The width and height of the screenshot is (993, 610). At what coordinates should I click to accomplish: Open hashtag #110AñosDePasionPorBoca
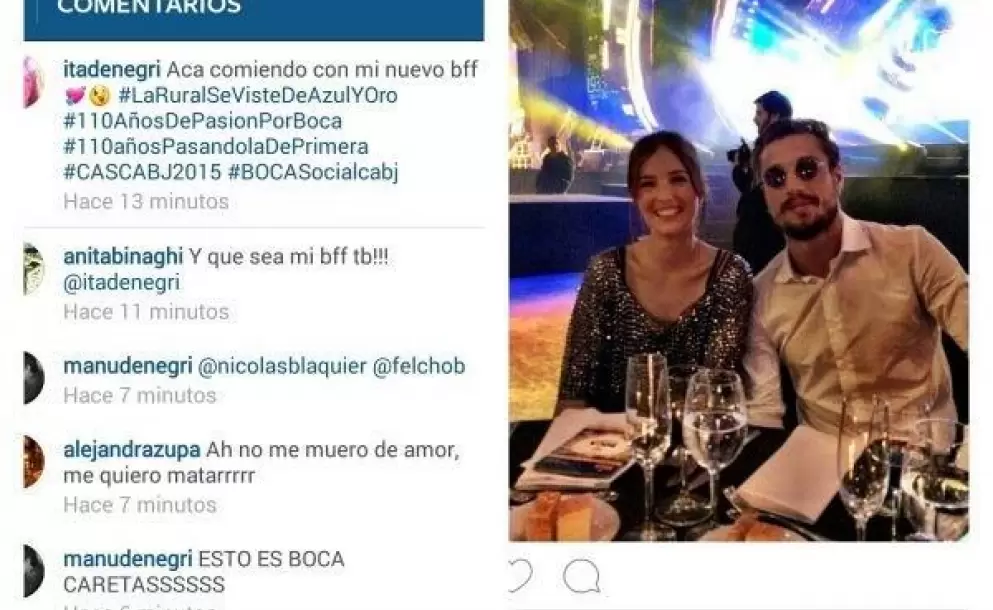click(203, 121)
